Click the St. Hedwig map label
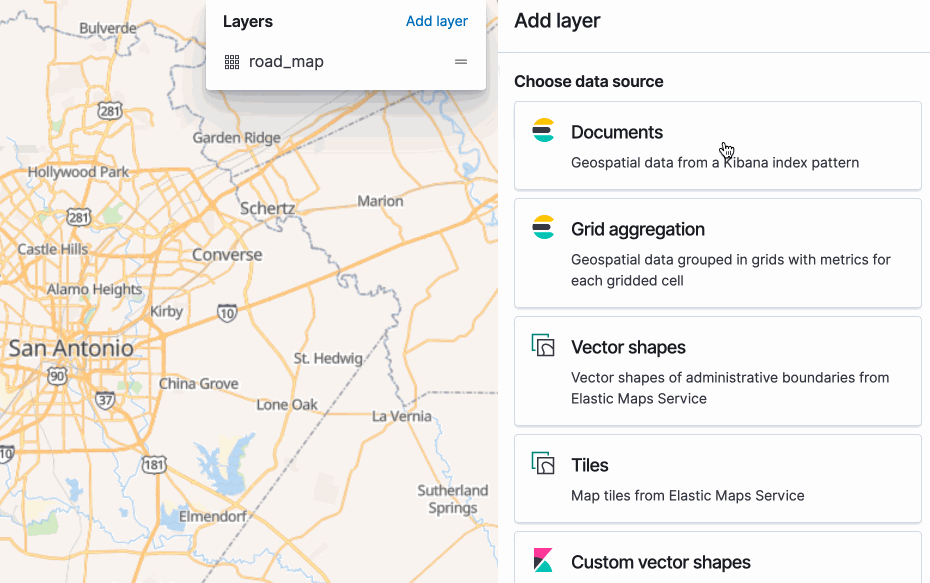The image size is (930, 583). pos(328,358)
